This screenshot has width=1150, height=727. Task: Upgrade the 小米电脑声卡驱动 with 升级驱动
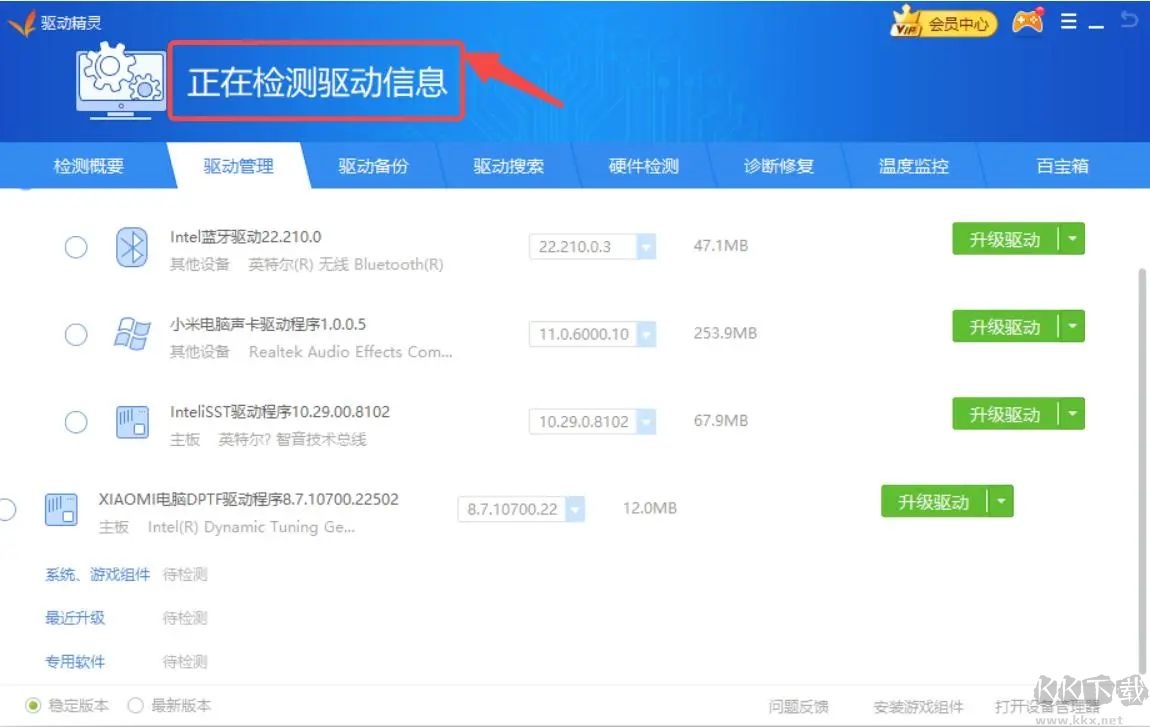coord(1005,326)
